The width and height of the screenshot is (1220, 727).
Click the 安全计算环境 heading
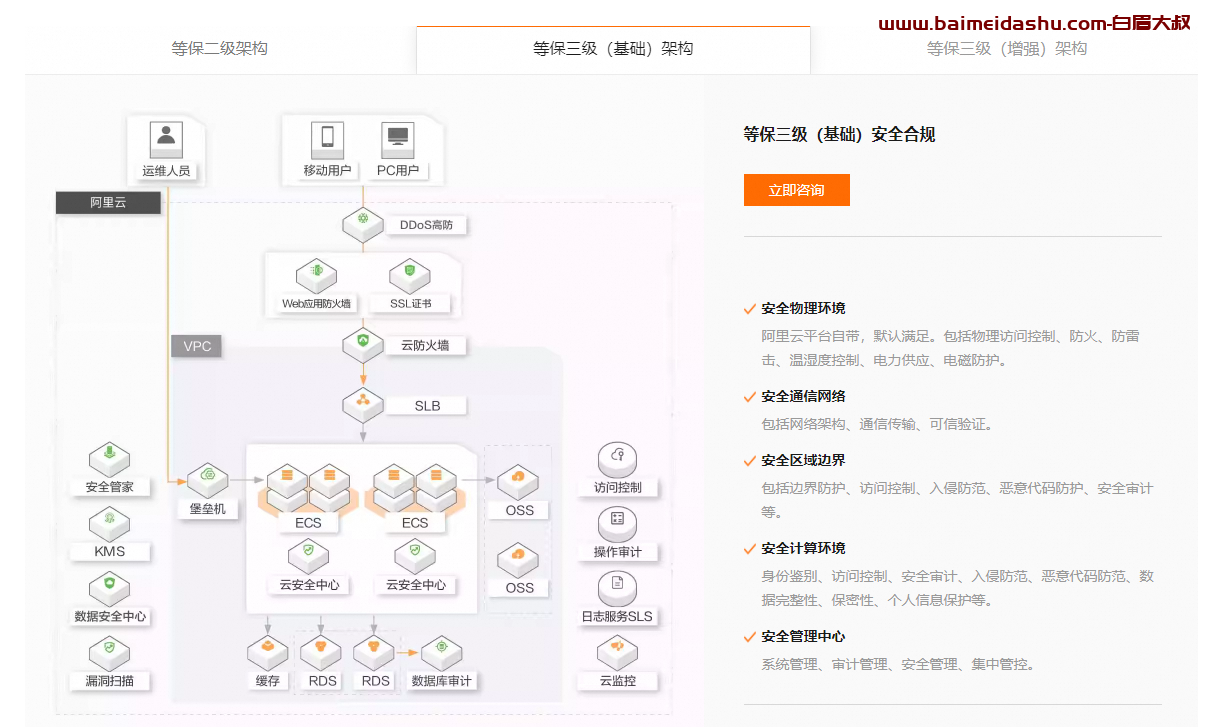click(803, 548)
